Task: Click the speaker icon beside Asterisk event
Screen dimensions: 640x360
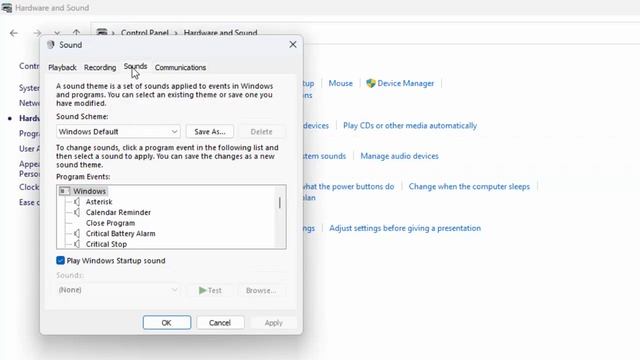Action: tap(77, 202)
